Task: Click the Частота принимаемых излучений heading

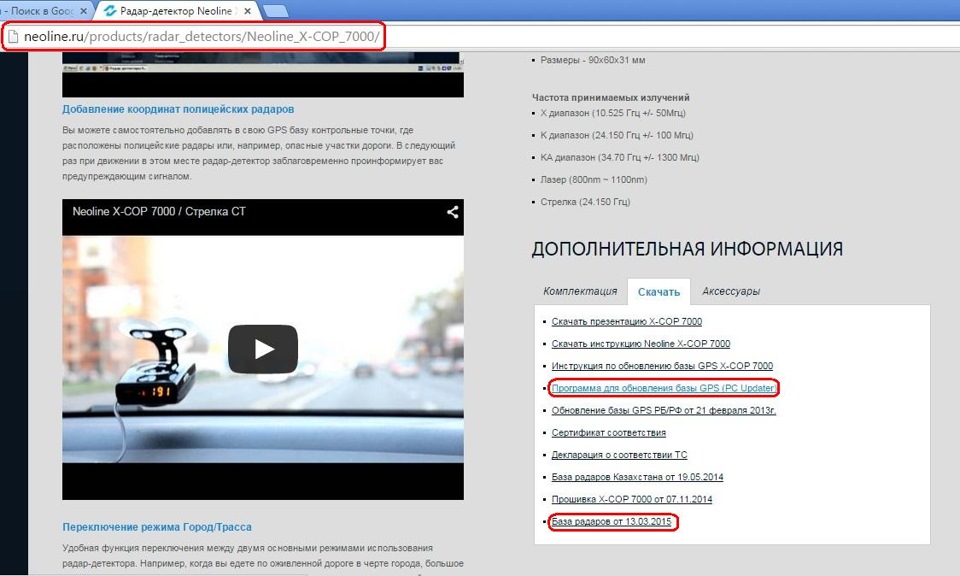Action: (610, 97)
